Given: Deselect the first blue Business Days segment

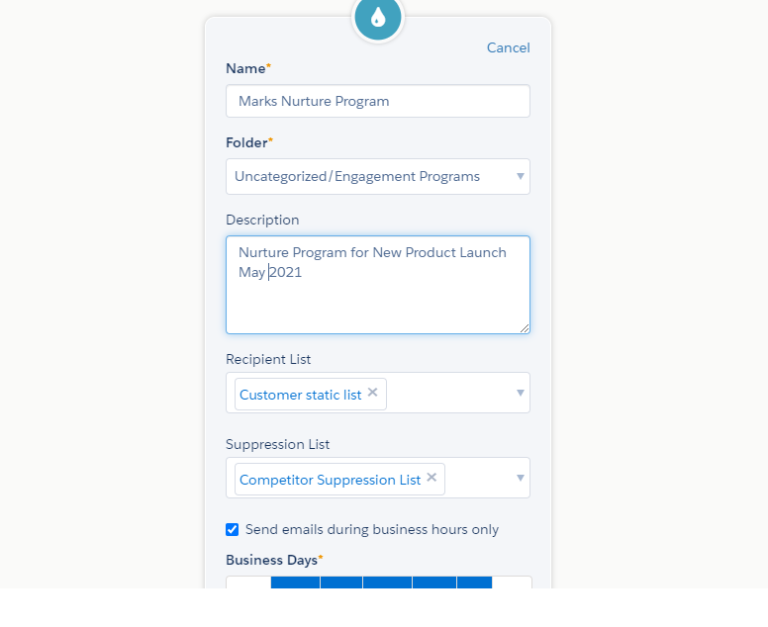Looking at the screenshot, I should (295, 582).
